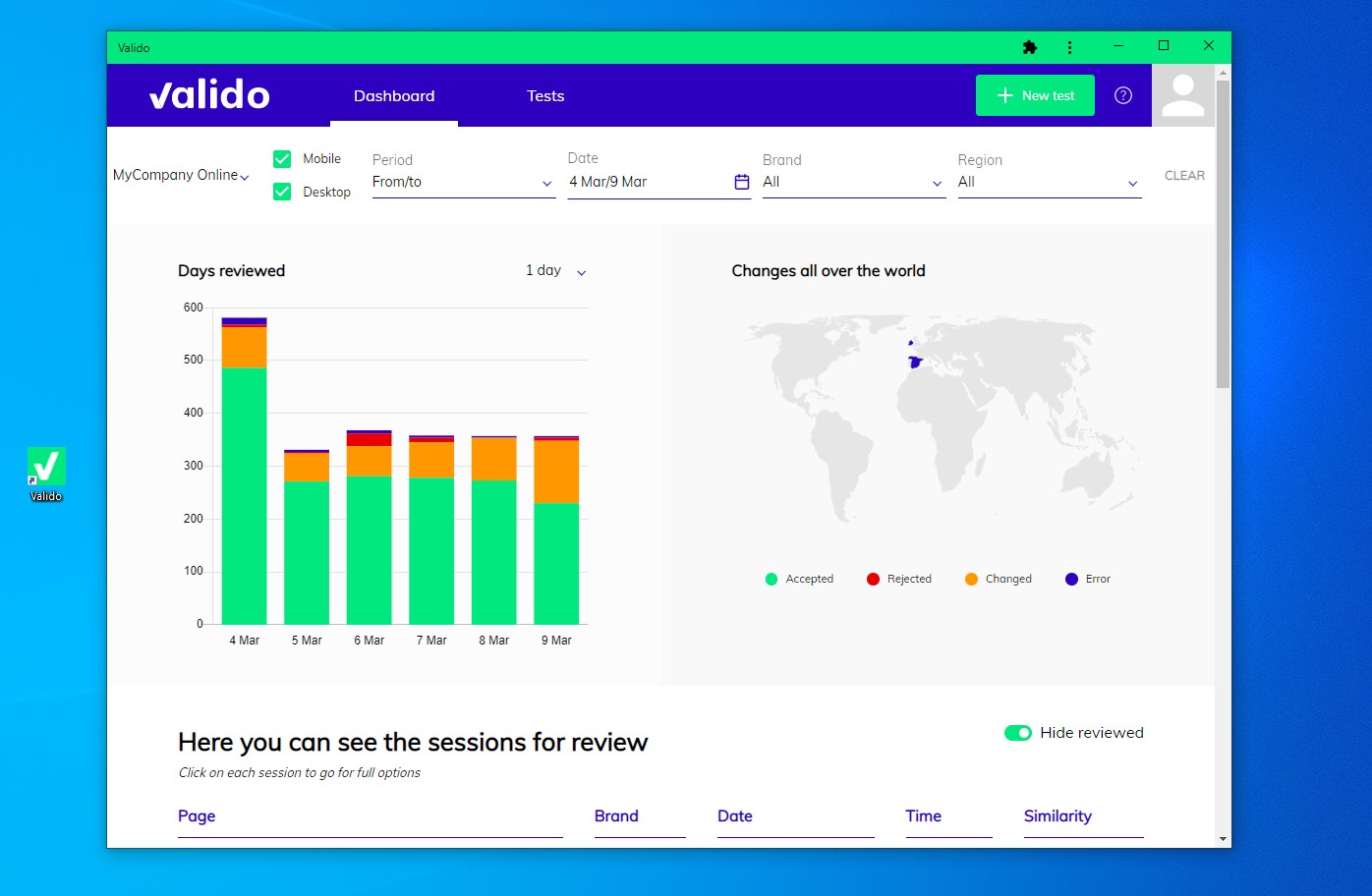Sort sessions by Date column
1372x896 pixels.
pos(735,816)
